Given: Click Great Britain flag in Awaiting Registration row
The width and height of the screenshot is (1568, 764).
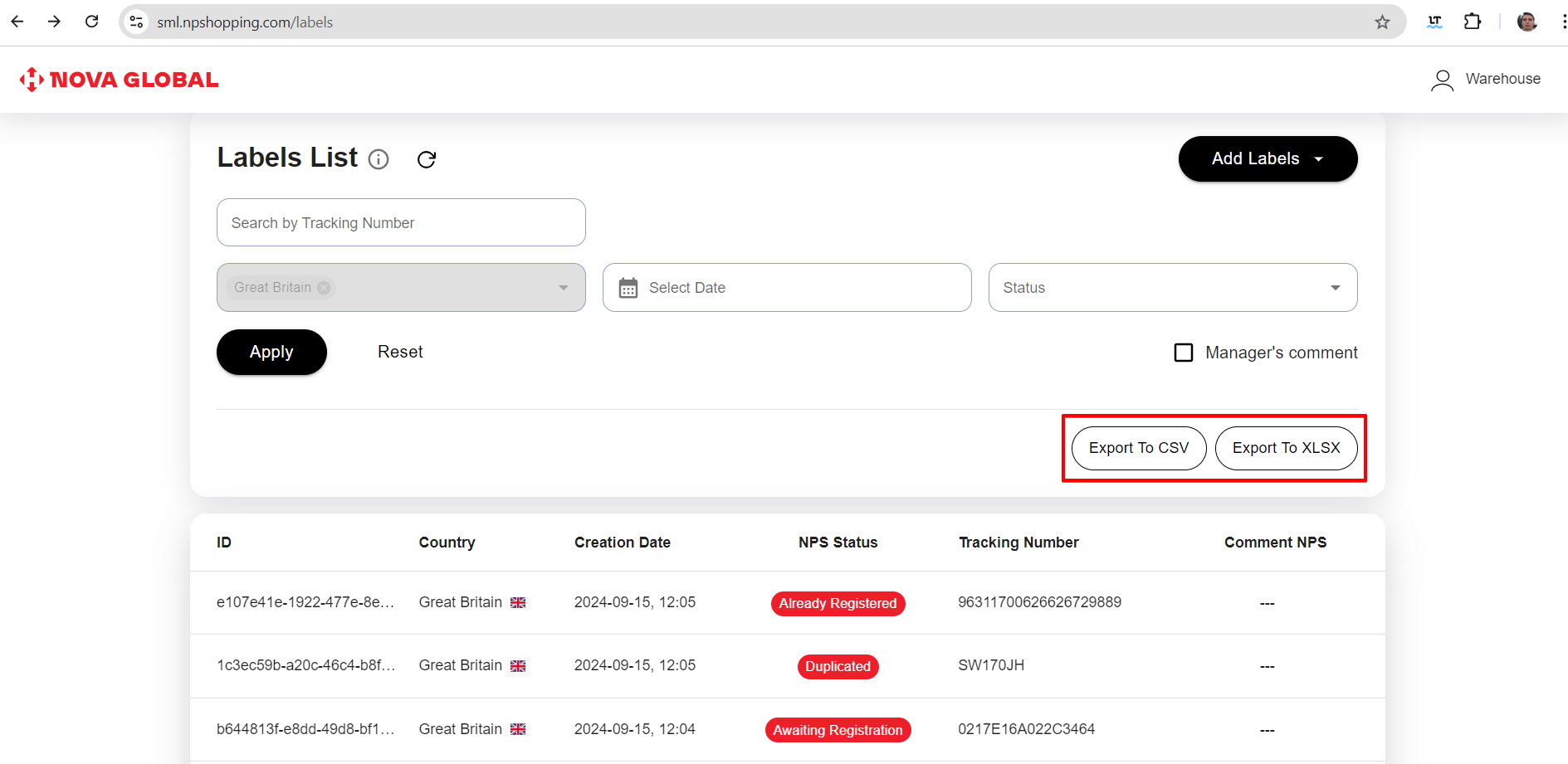Looking at the screenshot, I should pyautogui.click(x=518, y=729).
